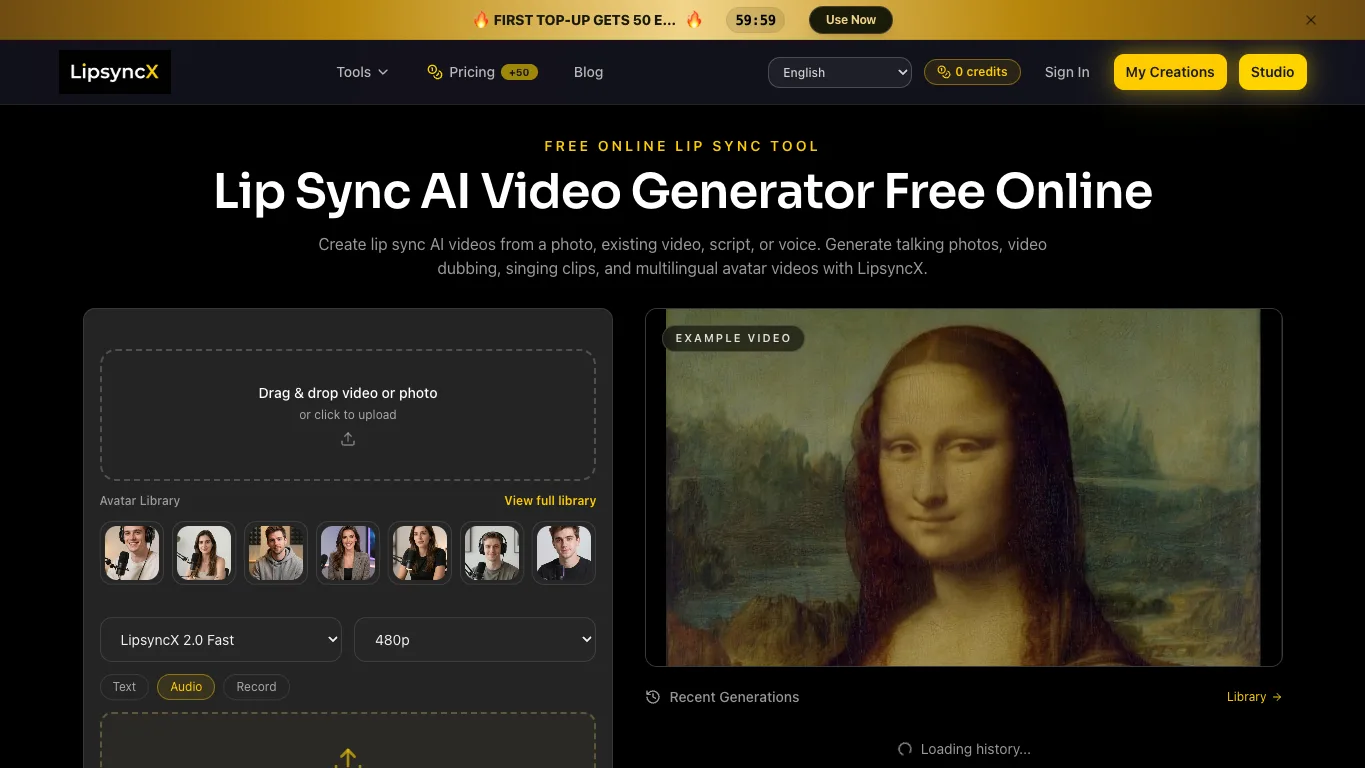Select the sixth avatar, man with headset

pos(492,553)
